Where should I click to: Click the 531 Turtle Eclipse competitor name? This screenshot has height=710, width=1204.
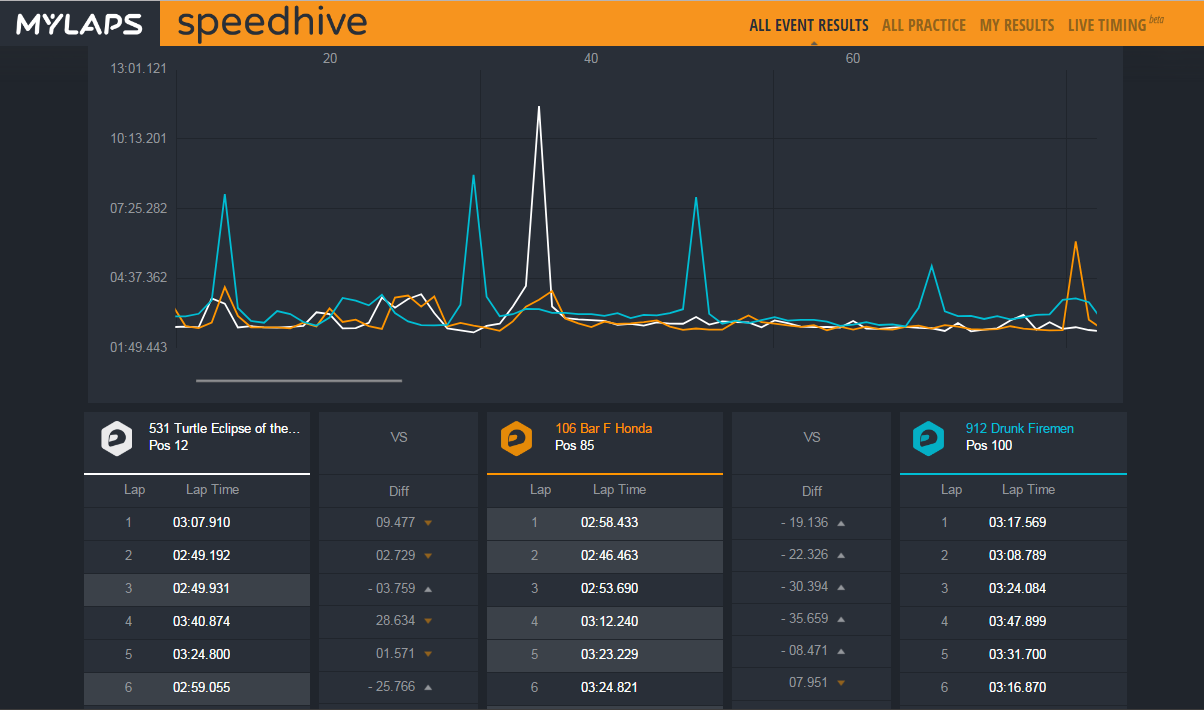pos(224,428)
